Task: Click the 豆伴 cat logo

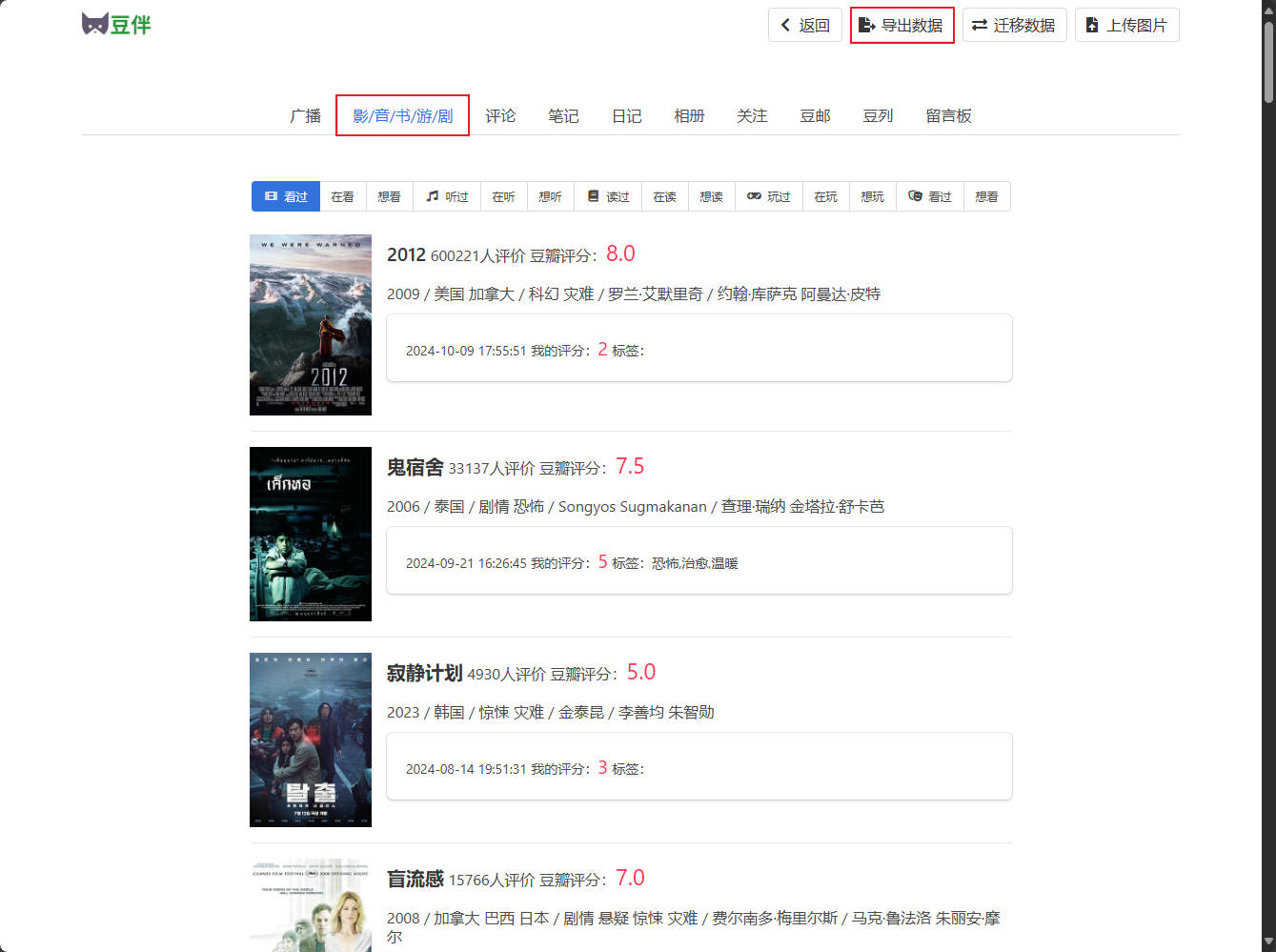Action: 116,24
